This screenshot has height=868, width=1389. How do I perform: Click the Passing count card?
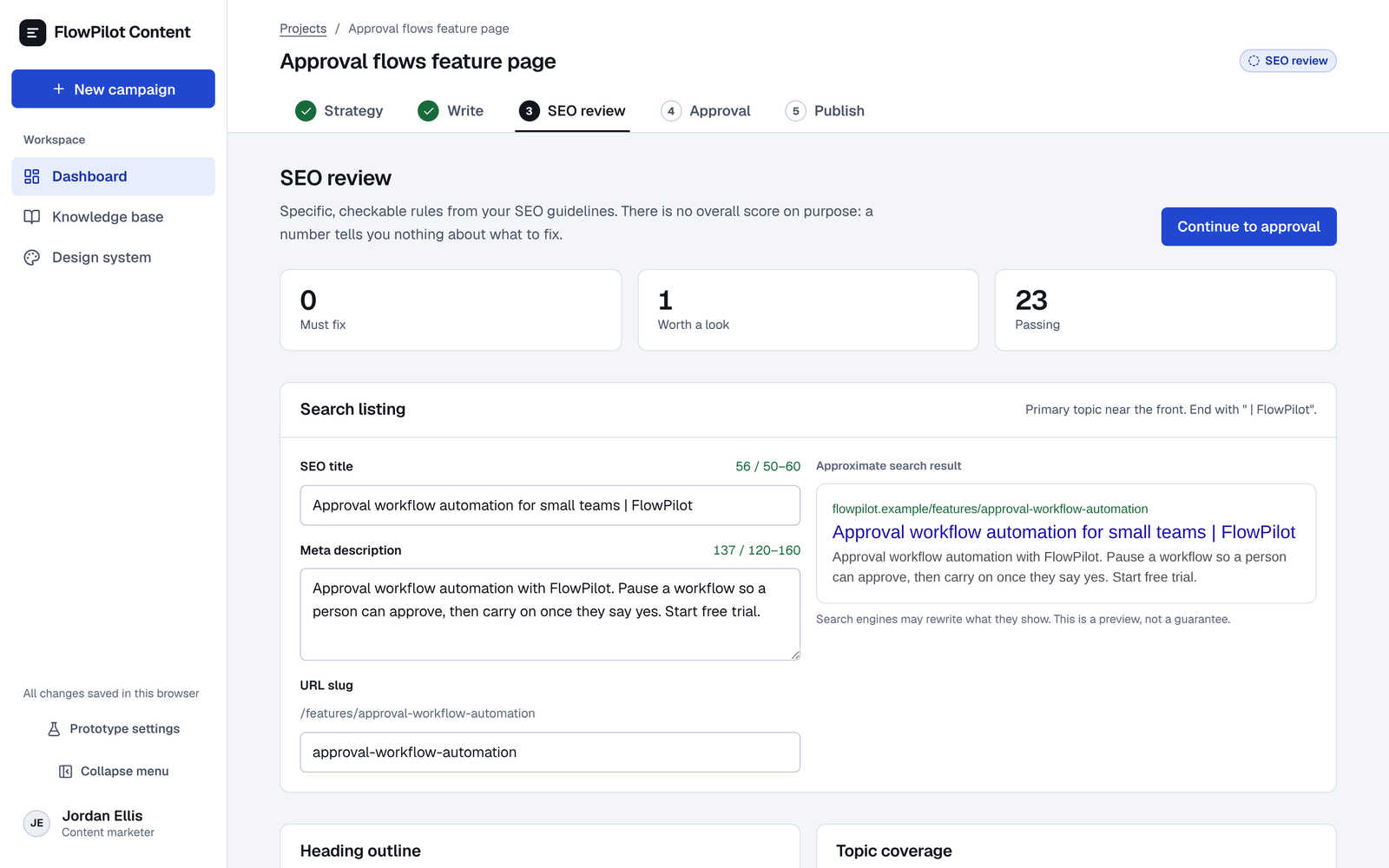tap(1165, 310)
